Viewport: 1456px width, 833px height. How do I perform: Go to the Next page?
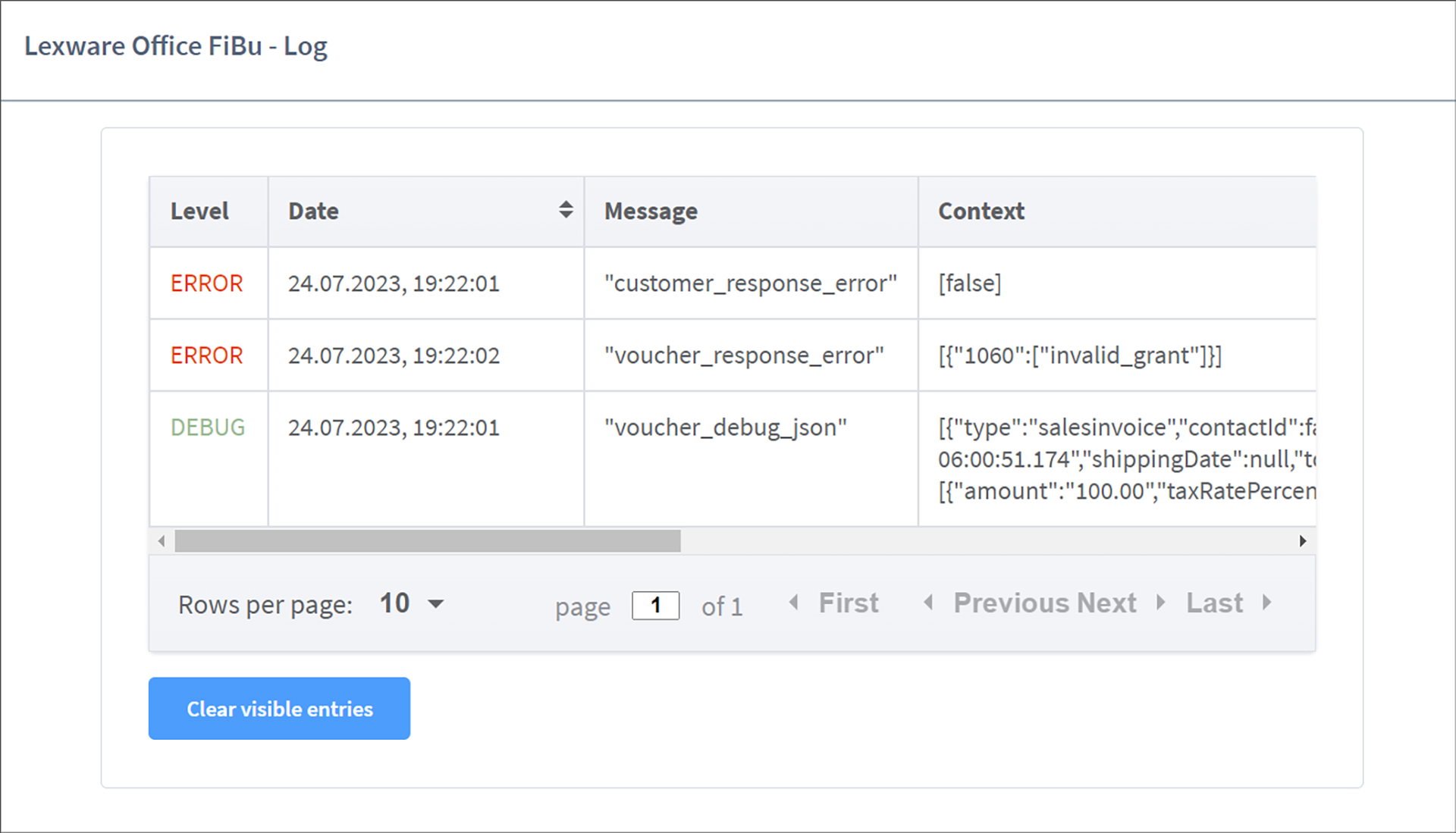[1122, 603]
